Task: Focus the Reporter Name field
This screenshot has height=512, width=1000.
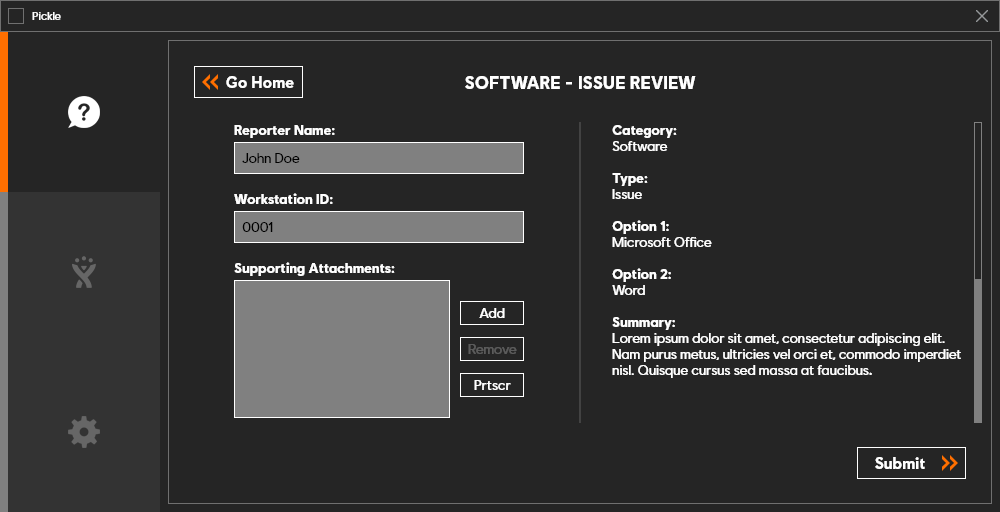Action: 379,158
